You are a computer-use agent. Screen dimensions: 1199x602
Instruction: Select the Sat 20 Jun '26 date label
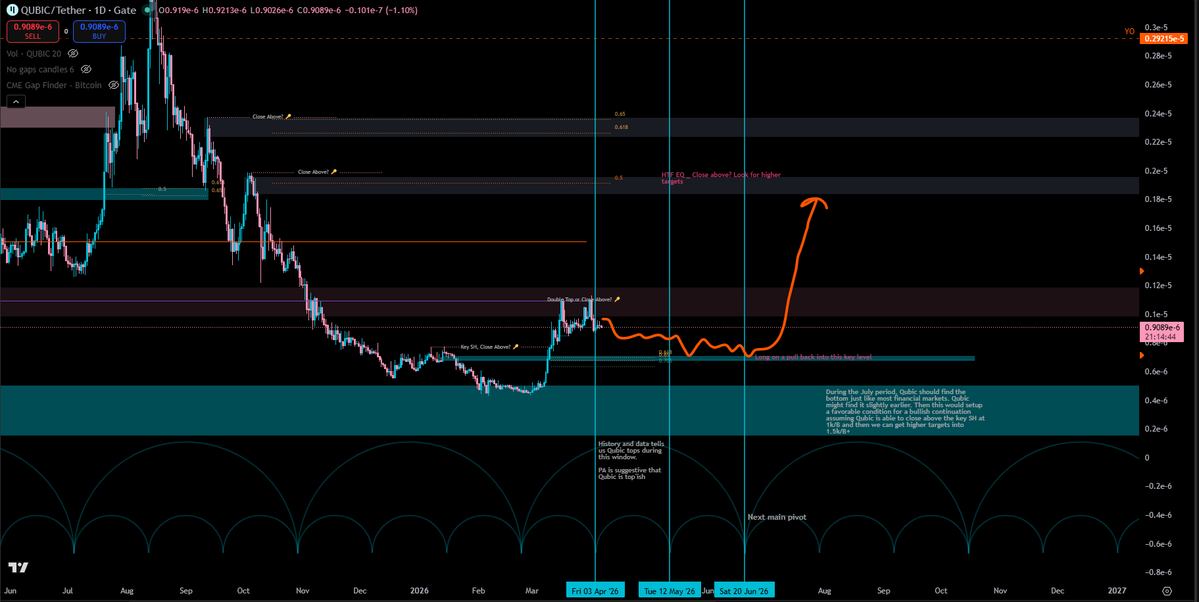(745, 591)
